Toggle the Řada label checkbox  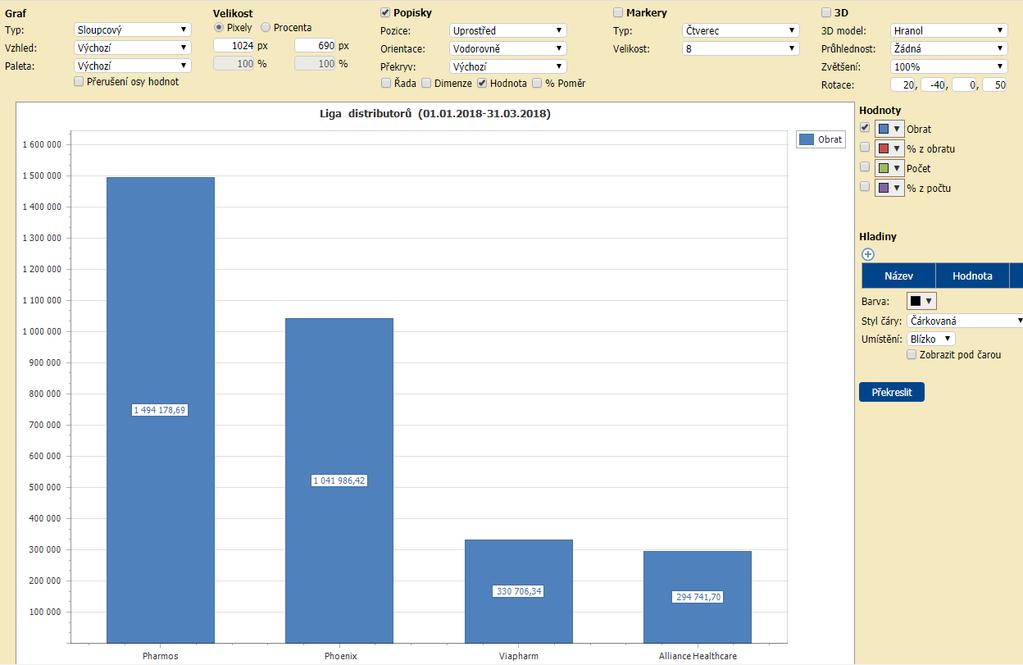tap(386, 83)
